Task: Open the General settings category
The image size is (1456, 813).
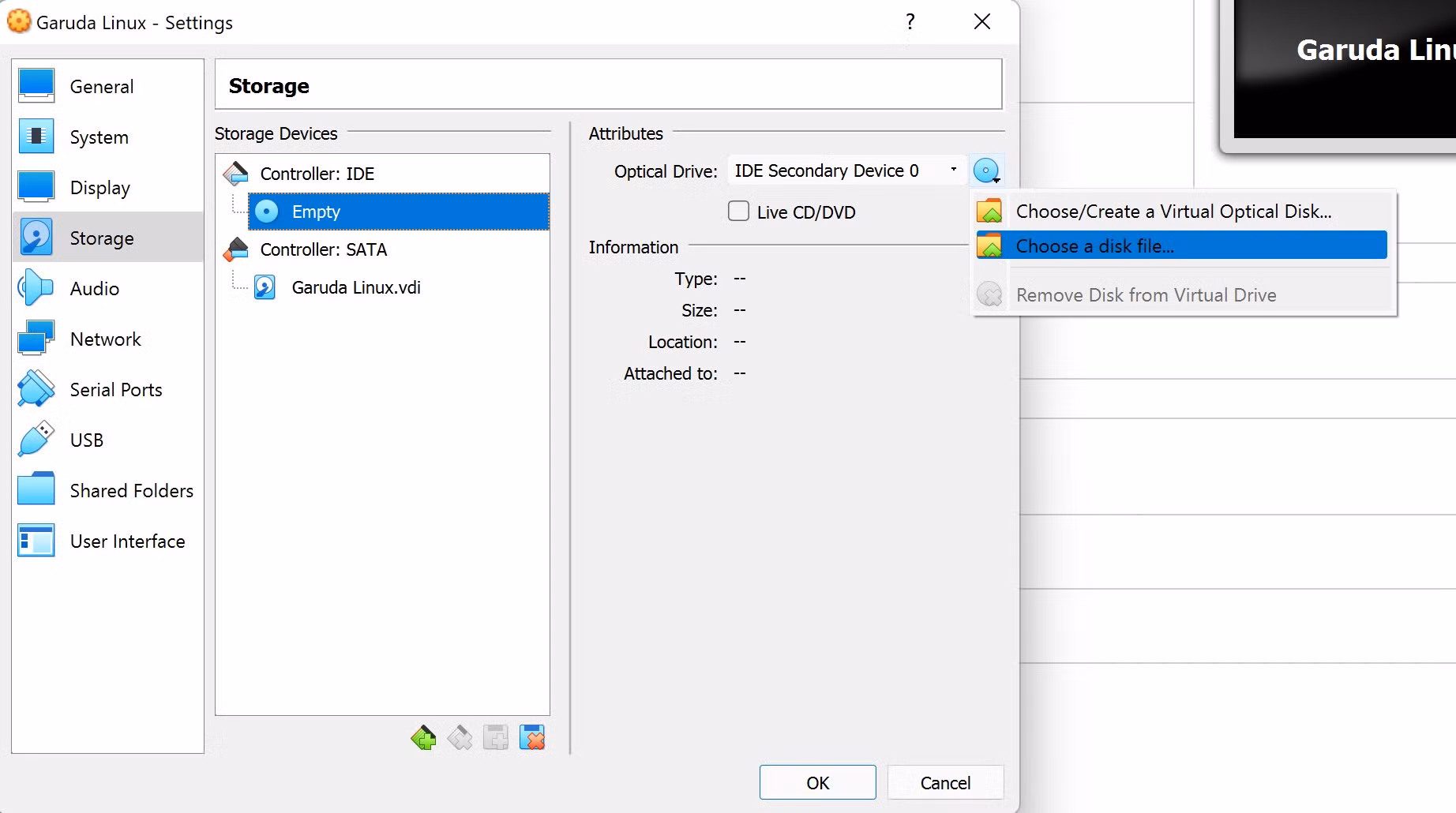Action: [x=108, y=86]
